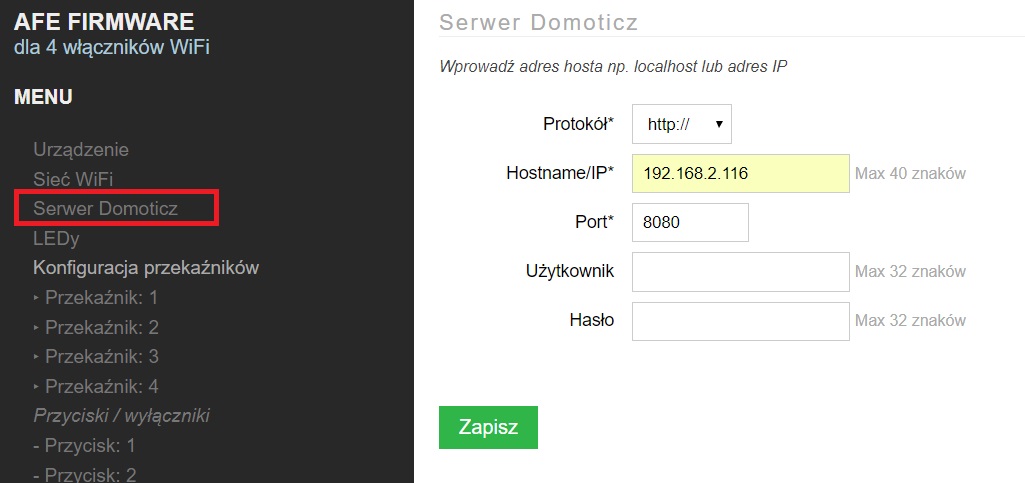Click the Hostname/IP input field
Image resolution: width=1025 pixels, height=483 pixels.
click(741, 173)
